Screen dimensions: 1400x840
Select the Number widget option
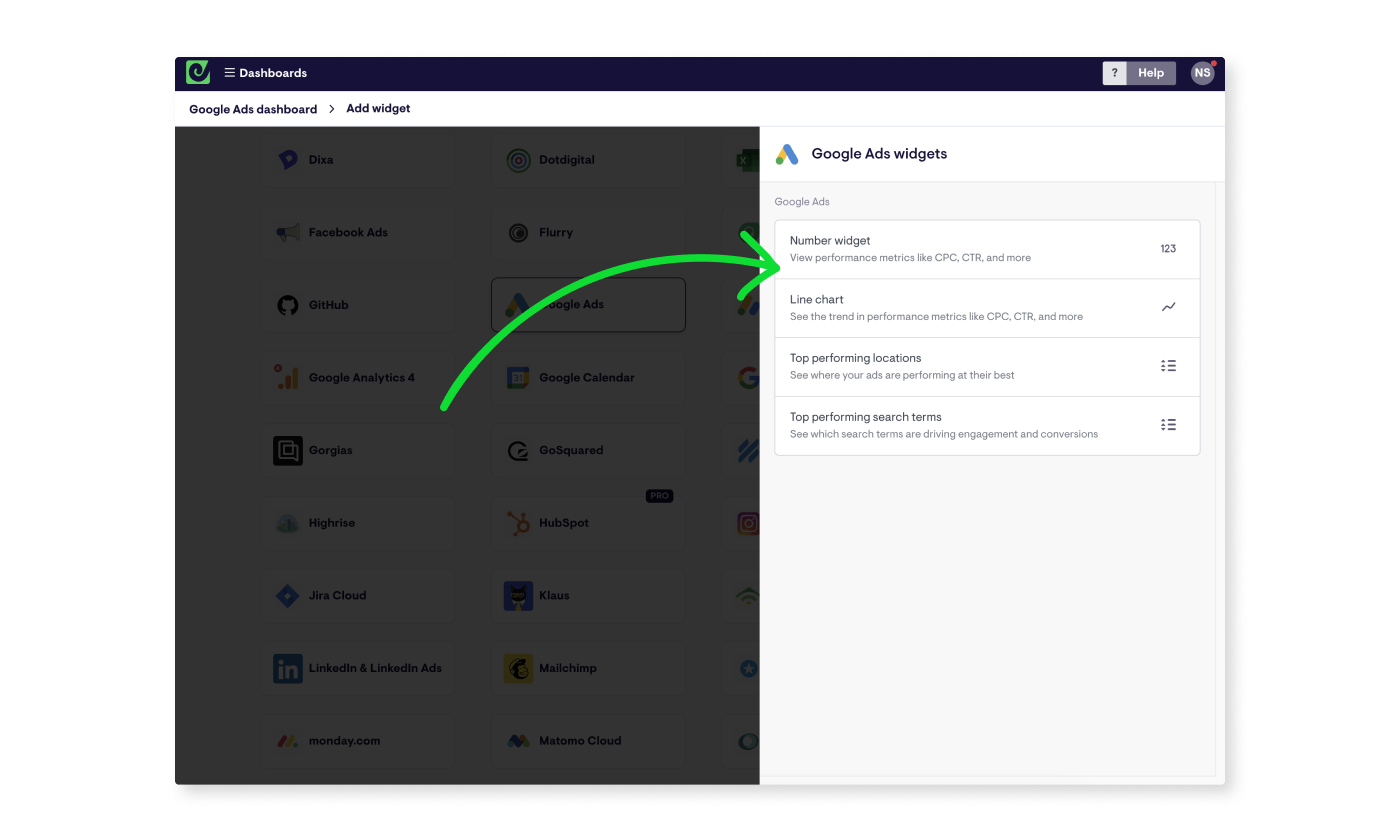(987, 249)
